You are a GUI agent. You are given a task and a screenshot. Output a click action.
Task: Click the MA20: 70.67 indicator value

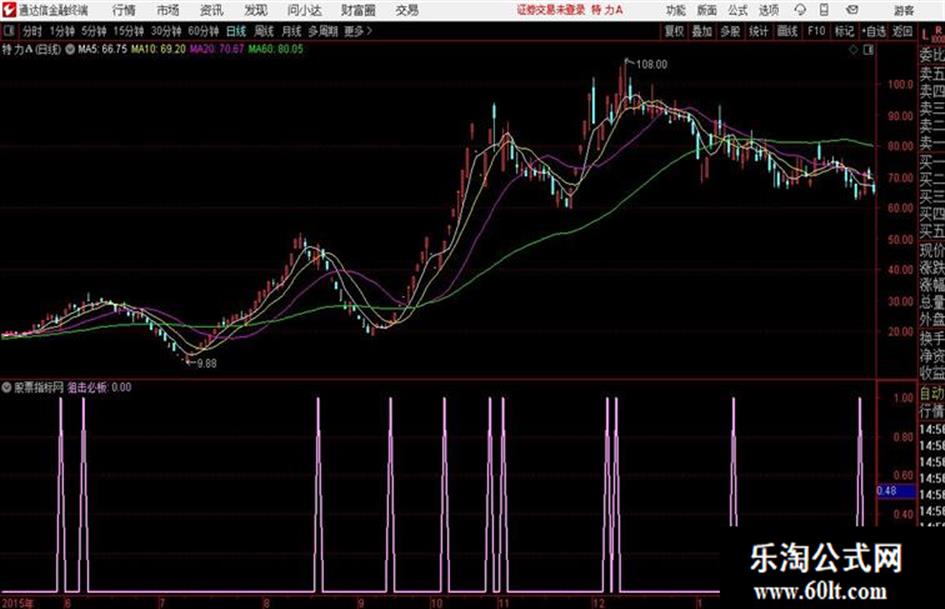[x=217, y=49]
